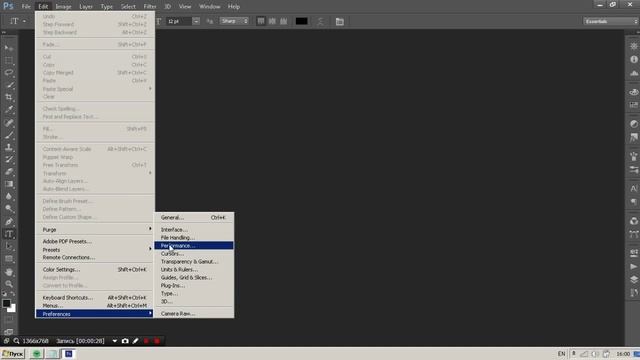Click the magnifier icon in recorder bar
Viewport: 640px width, 360px height.
tap(16, 341)
